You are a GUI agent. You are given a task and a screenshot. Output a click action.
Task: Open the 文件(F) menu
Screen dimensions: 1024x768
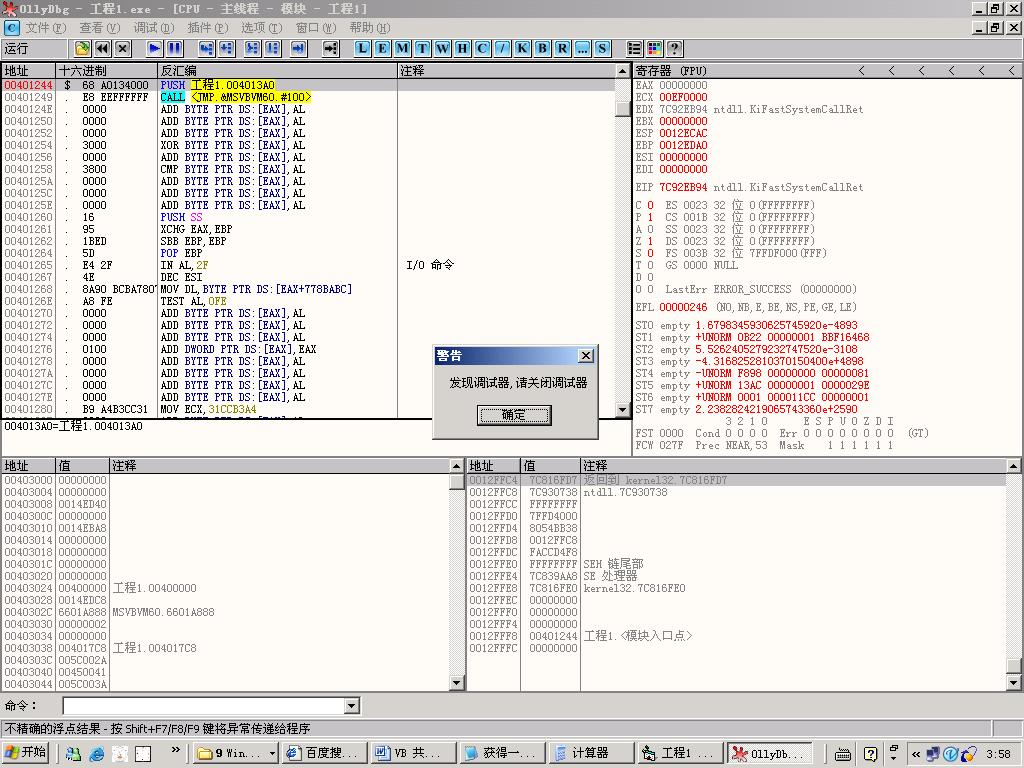pos(46,27)
